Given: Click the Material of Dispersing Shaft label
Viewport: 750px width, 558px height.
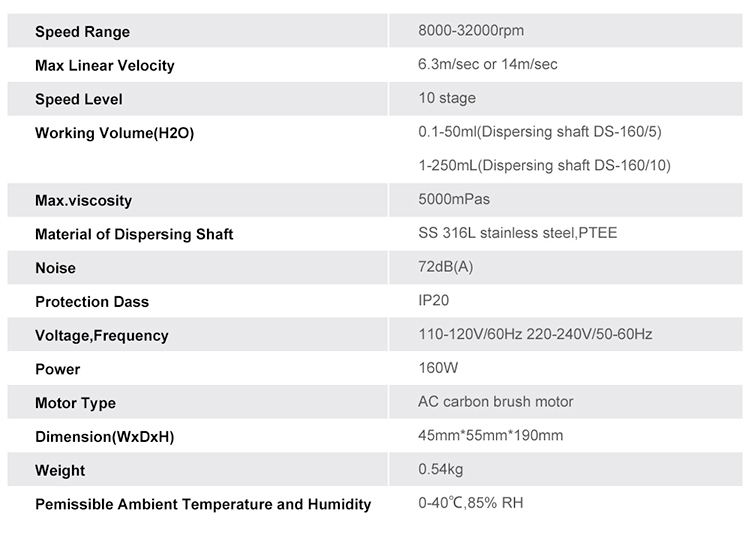Looking at the screenshot, I should [134, 235].
